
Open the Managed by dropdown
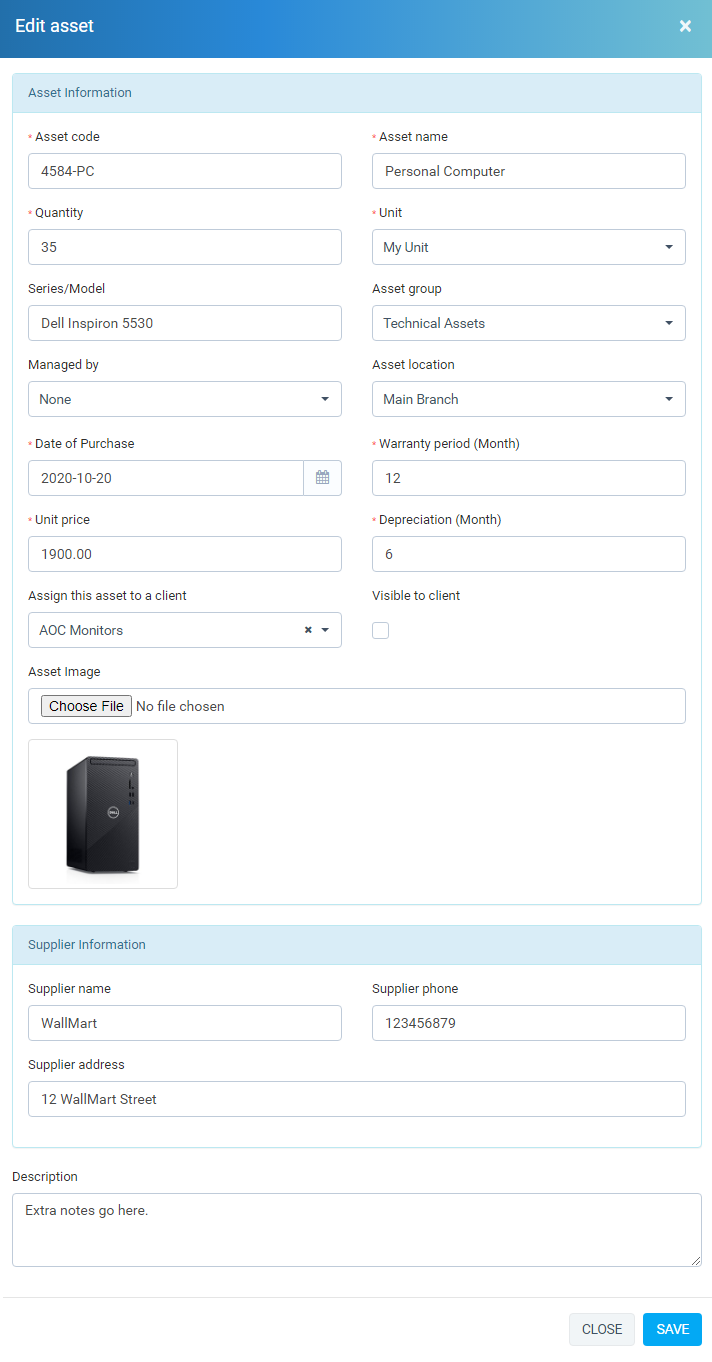(184, 399)
